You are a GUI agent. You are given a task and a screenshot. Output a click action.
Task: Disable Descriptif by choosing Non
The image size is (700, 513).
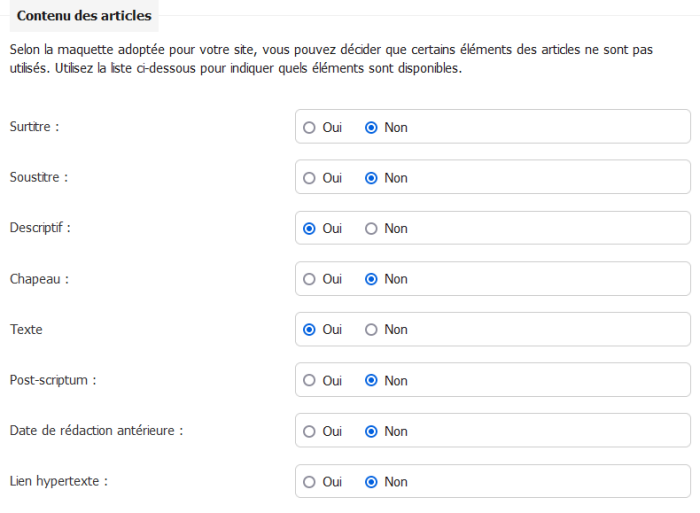pos(372,229)
